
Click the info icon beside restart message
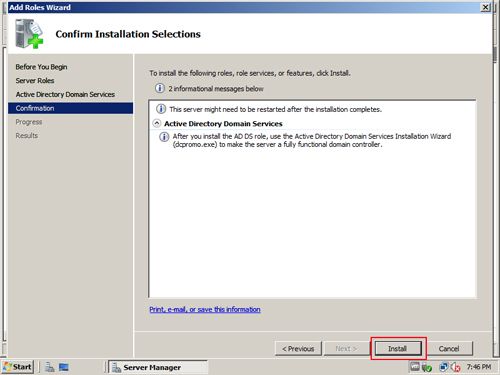[x=161, y=109]
